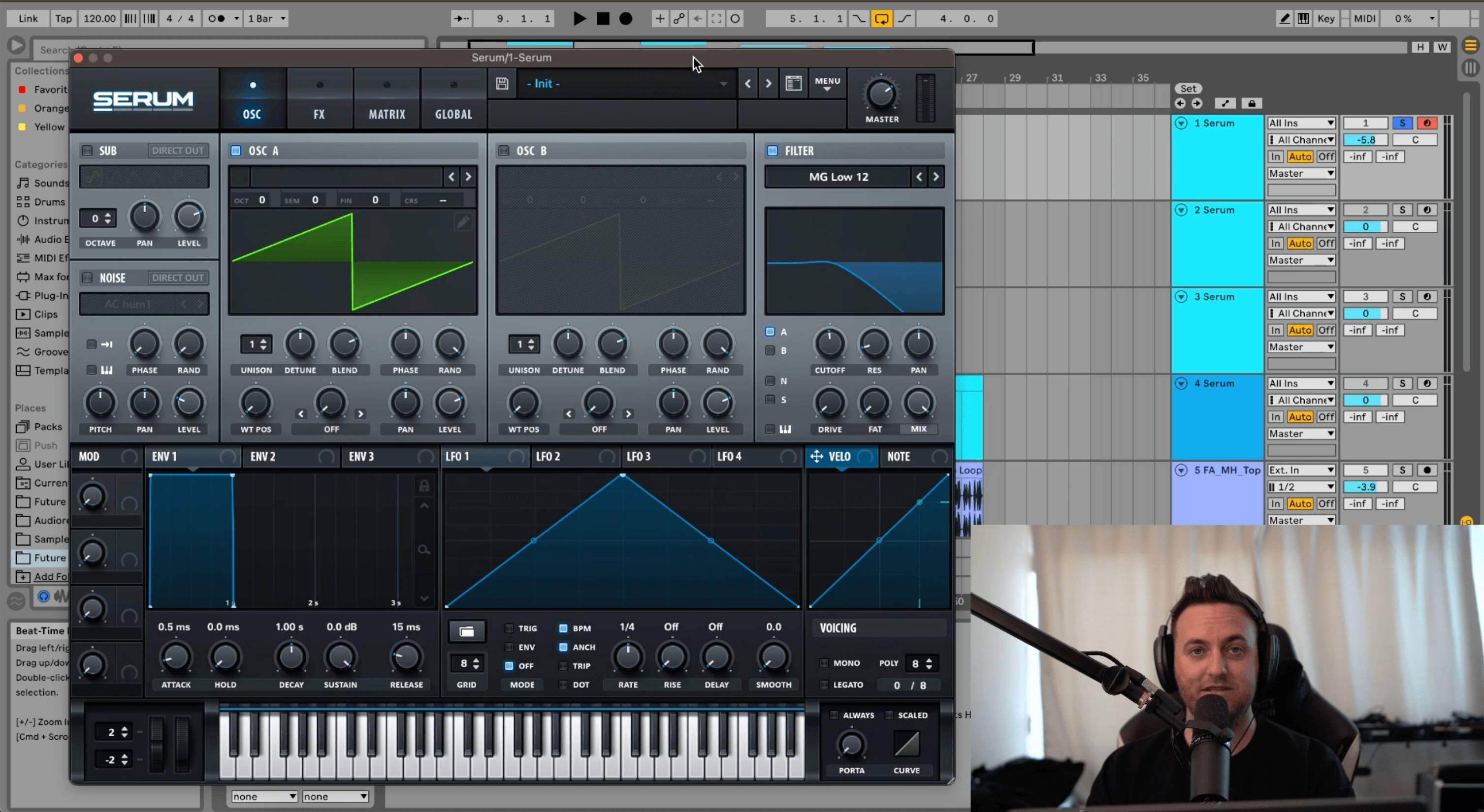Click the Ableton Record button
This screenshot has height=812, width=1484.
626,18
